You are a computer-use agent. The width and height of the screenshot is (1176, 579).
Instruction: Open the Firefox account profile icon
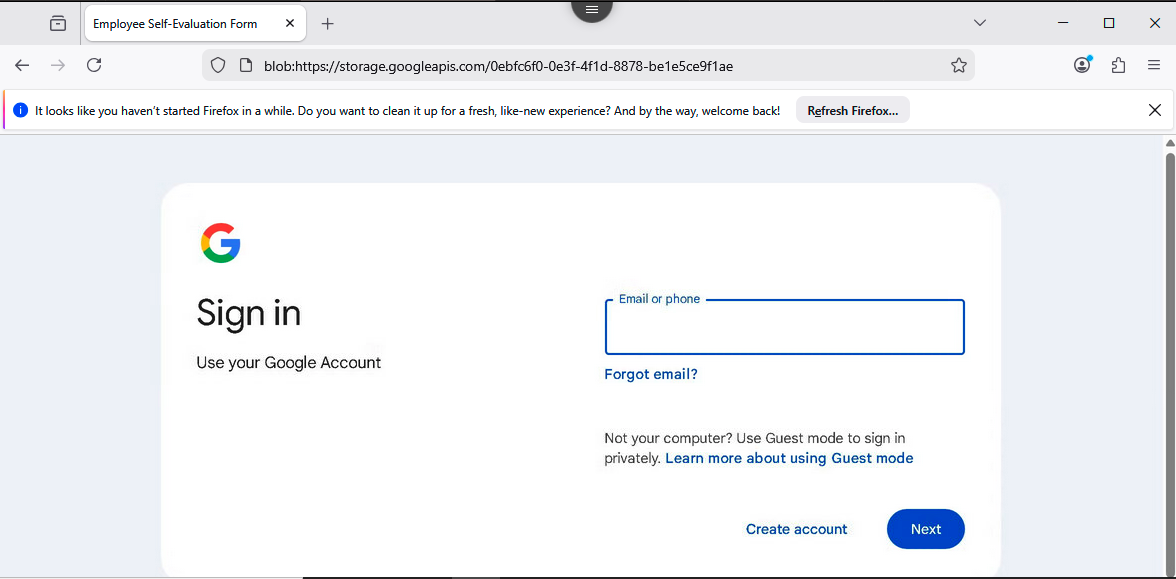pos(1081,64)
